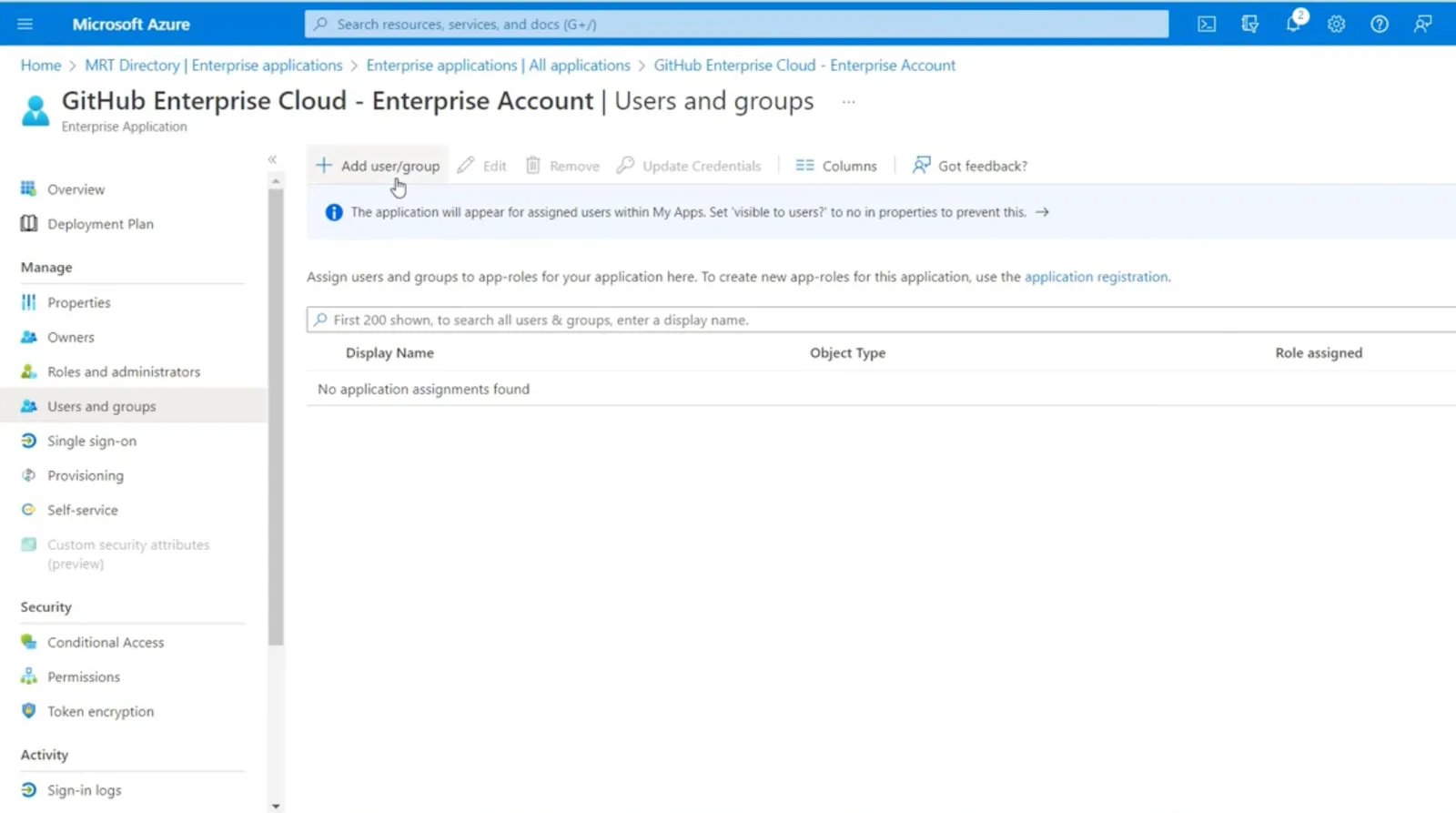This screenshot has height=813, width=1456.
Task: Click the Edit toolbar button
Action: 482,166
